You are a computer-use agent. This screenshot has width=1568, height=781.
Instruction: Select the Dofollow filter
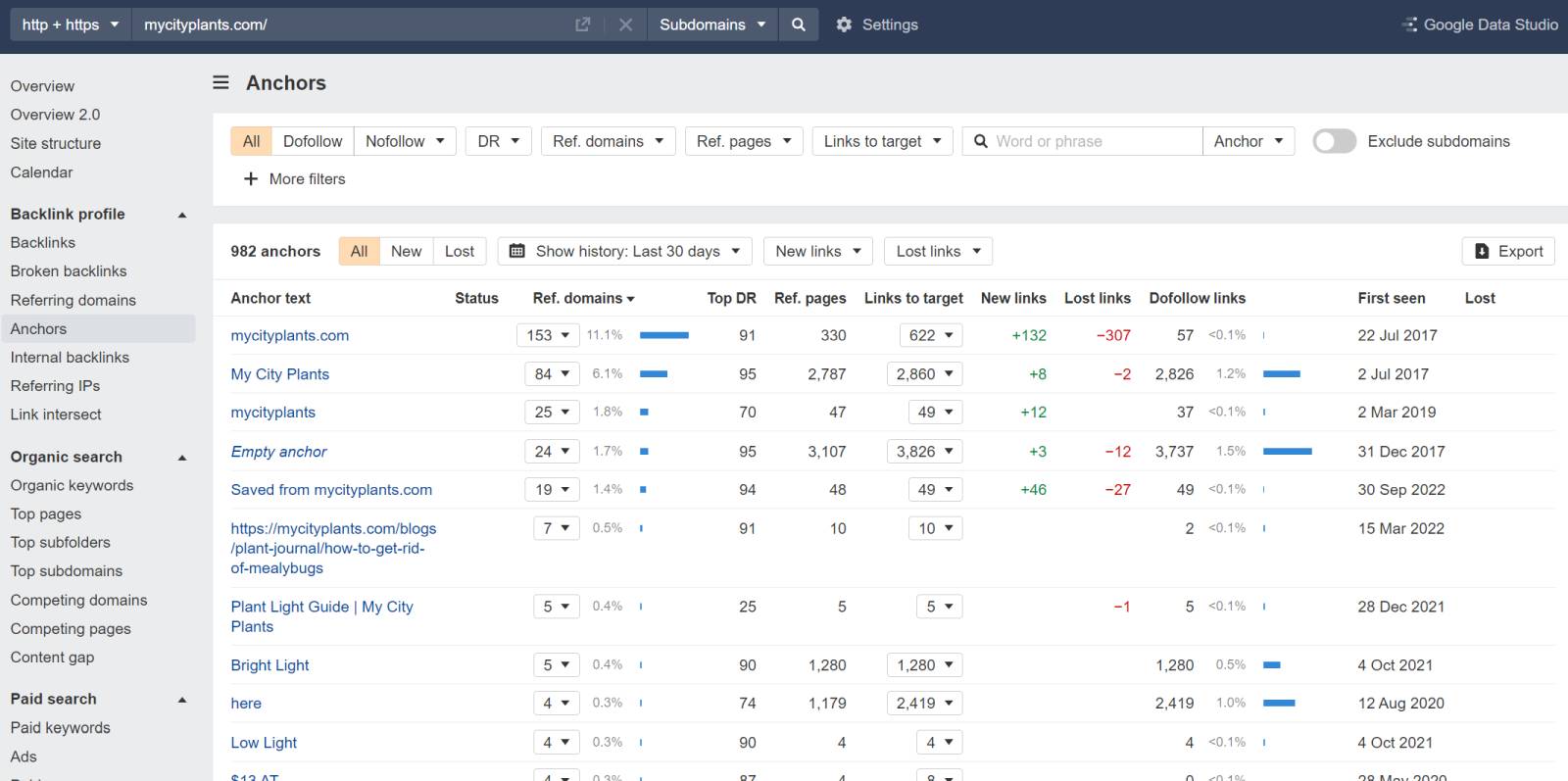pos(313,141)
